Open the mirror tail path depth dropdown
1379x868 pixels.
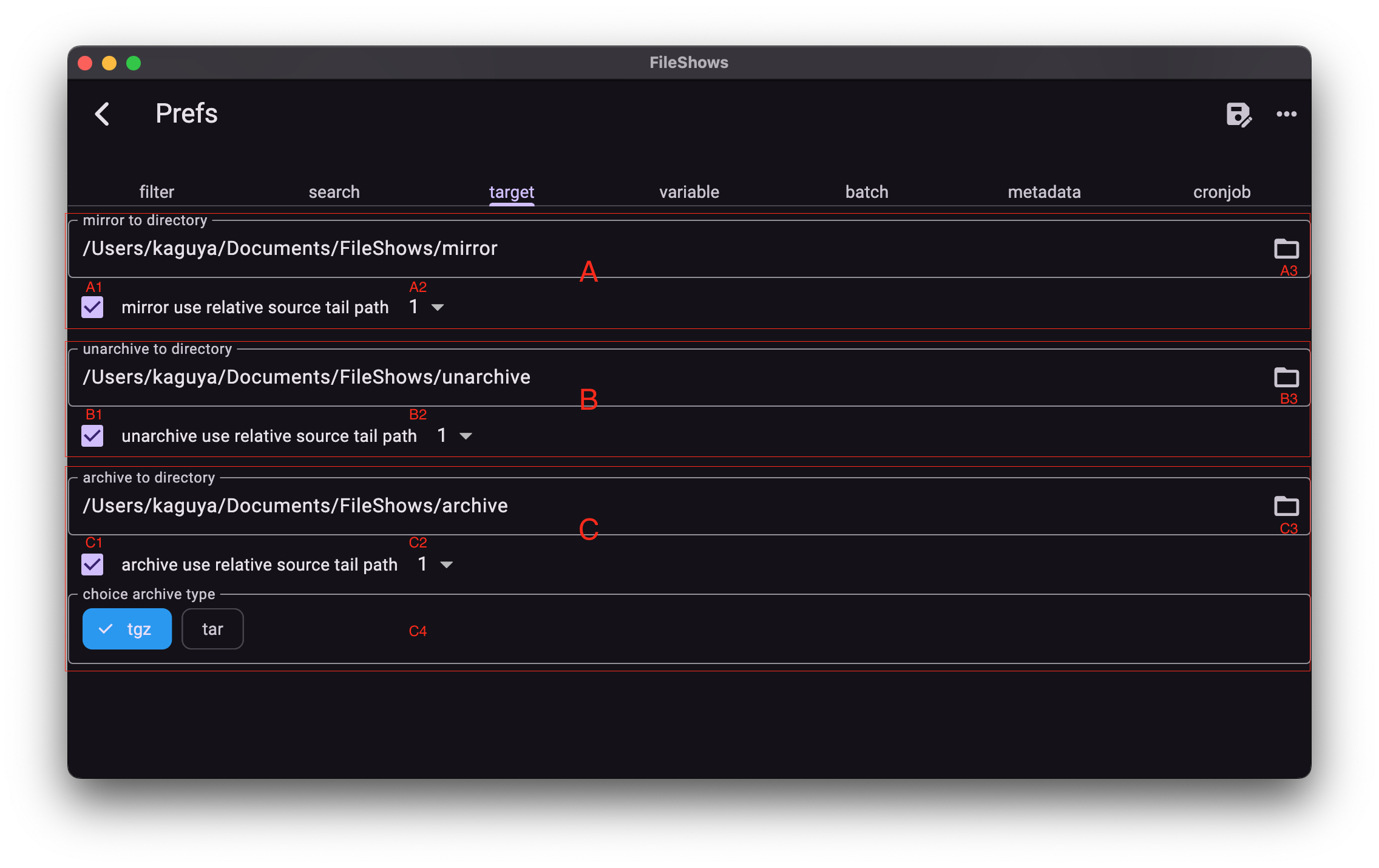pyautogui.click(x=425, y=307)
